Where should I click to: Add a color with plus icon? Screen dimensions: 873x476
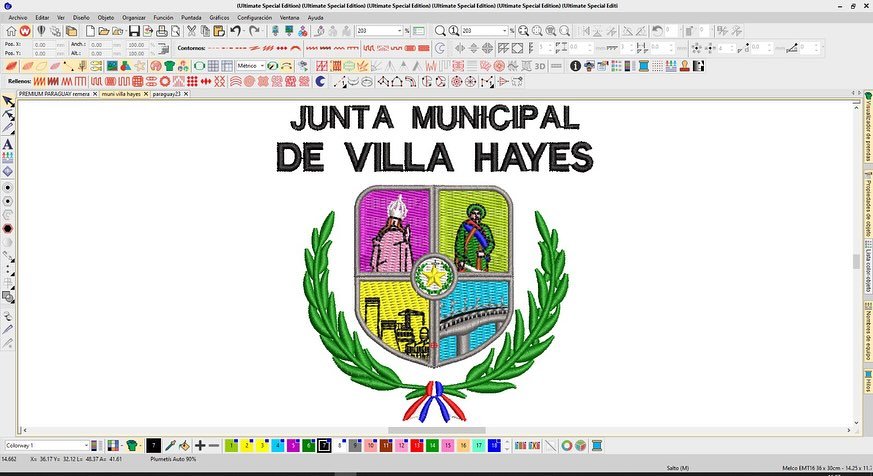[200, 445]
